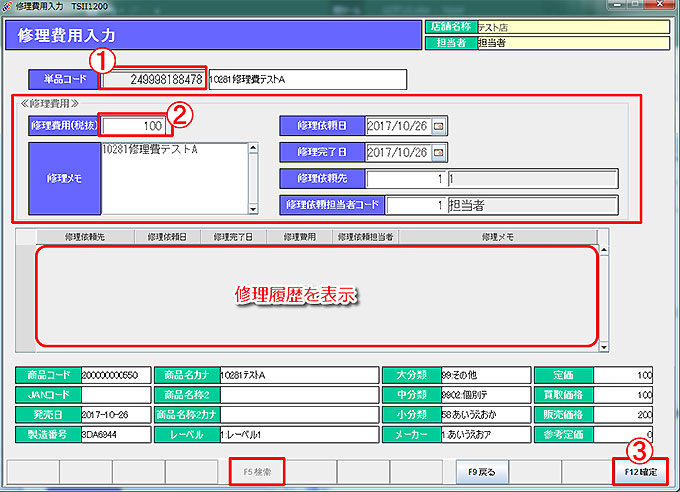
Task: Click the 修理費用 column header in history table
Action: 299,237
